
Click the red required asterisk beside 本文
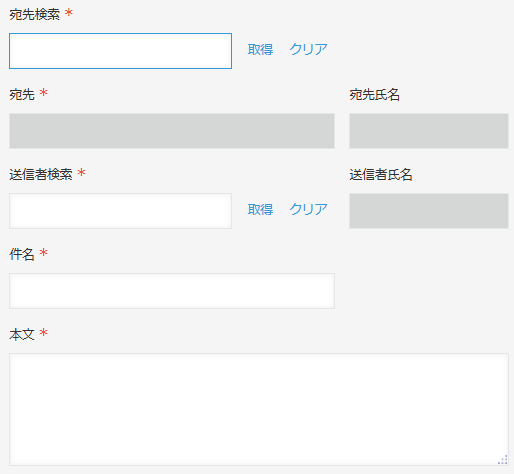click(44, 333)
